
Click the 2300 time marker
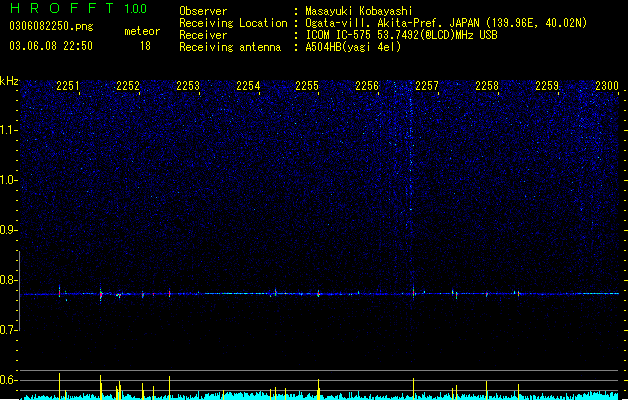tap(607, 86)
